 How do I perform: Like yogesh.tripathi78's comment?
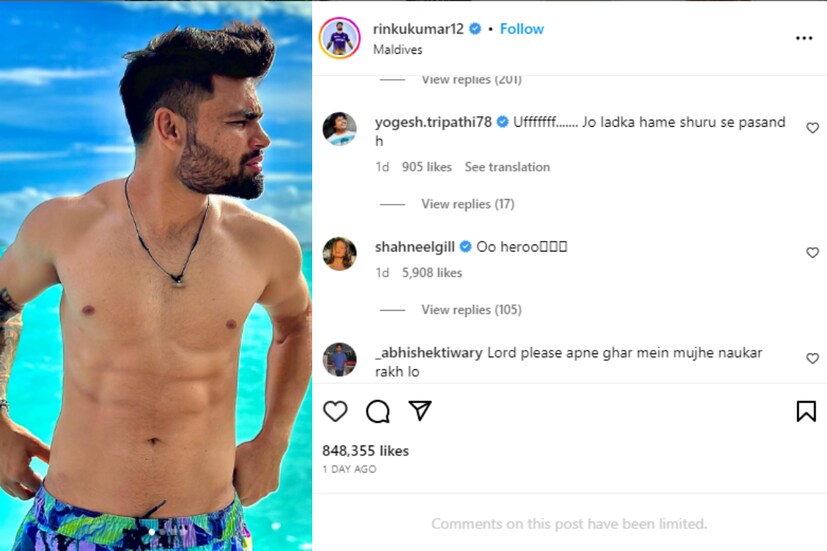click(x=812, y=128)
